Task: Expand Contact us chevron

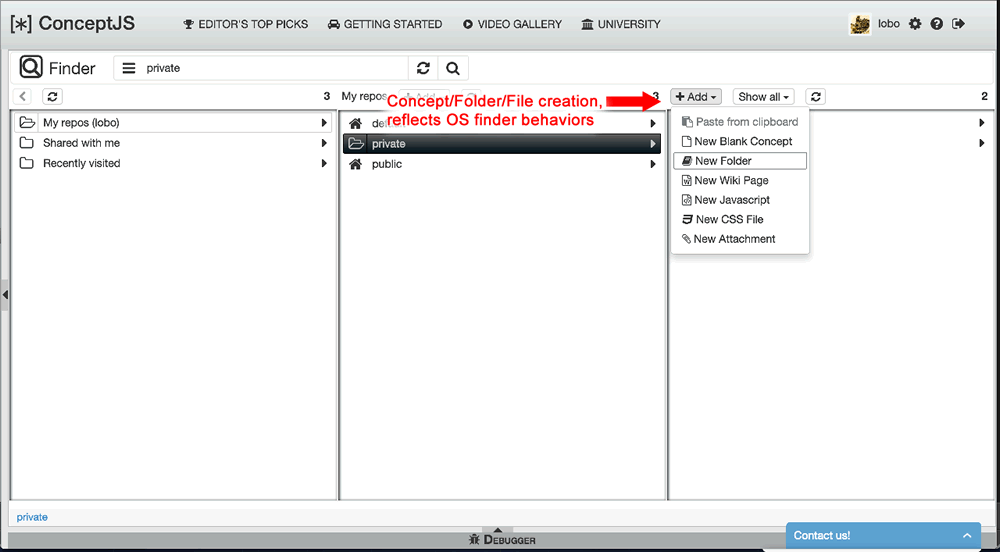Action: 967,535
